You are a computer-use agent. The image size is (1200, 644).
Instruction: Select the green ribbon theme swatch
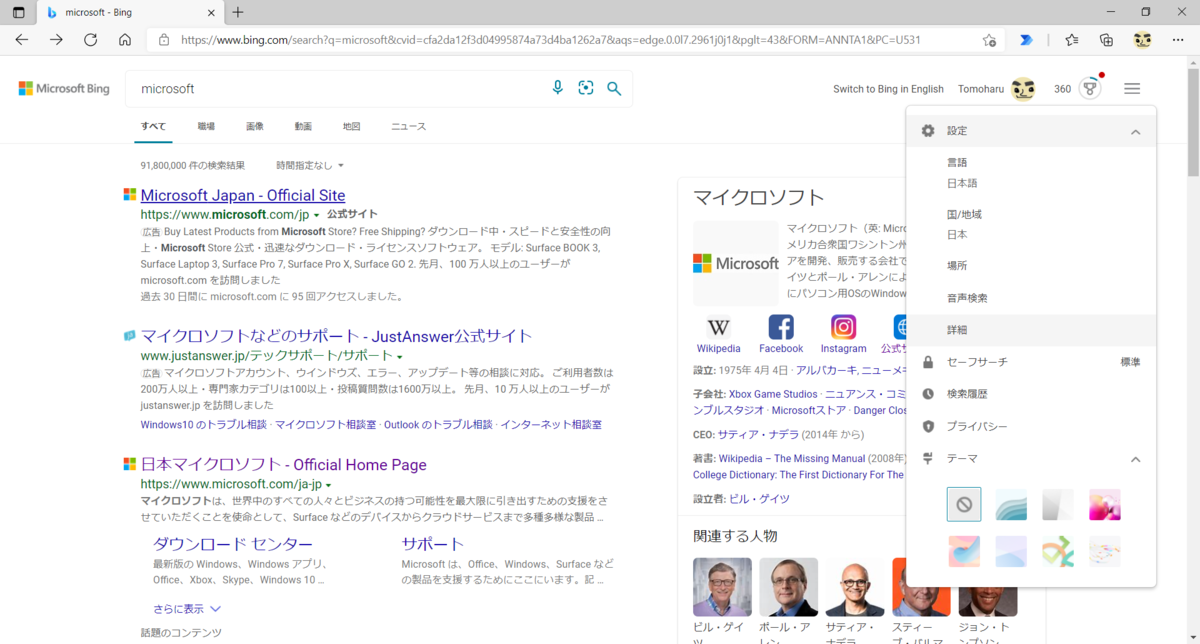click(x=1058, y=551)
